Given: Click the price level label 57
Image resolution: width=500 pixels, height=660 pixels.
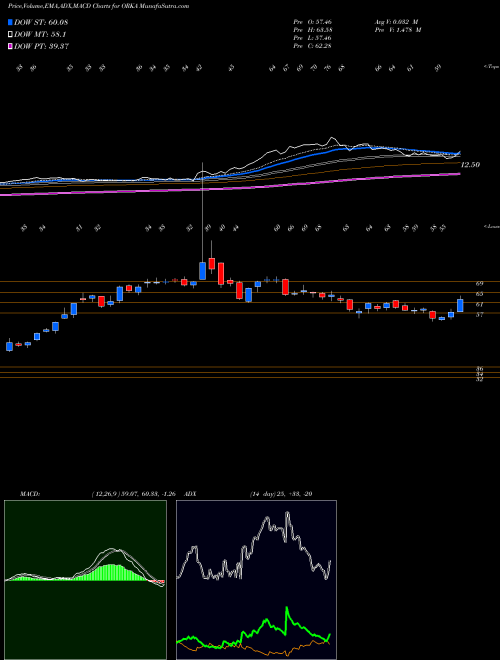Looking at the screenshot, I should click(479, 314).
